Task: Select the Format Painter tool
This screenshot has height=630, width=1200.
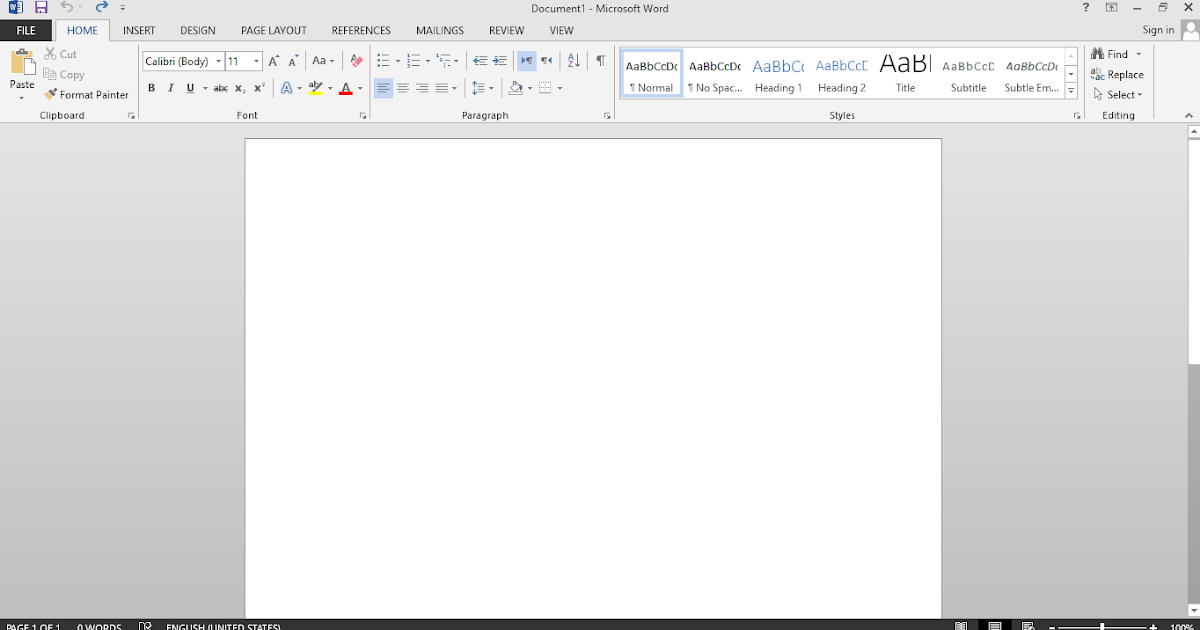Action: 87,95
